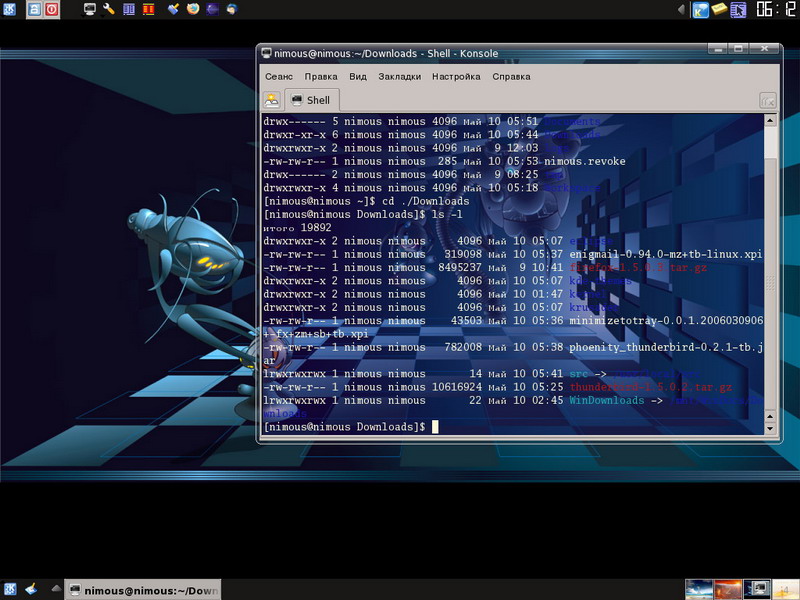Launch Firefox from the top panel
Viewport: 800px width, 600px height.
click(x=193, y=10)
